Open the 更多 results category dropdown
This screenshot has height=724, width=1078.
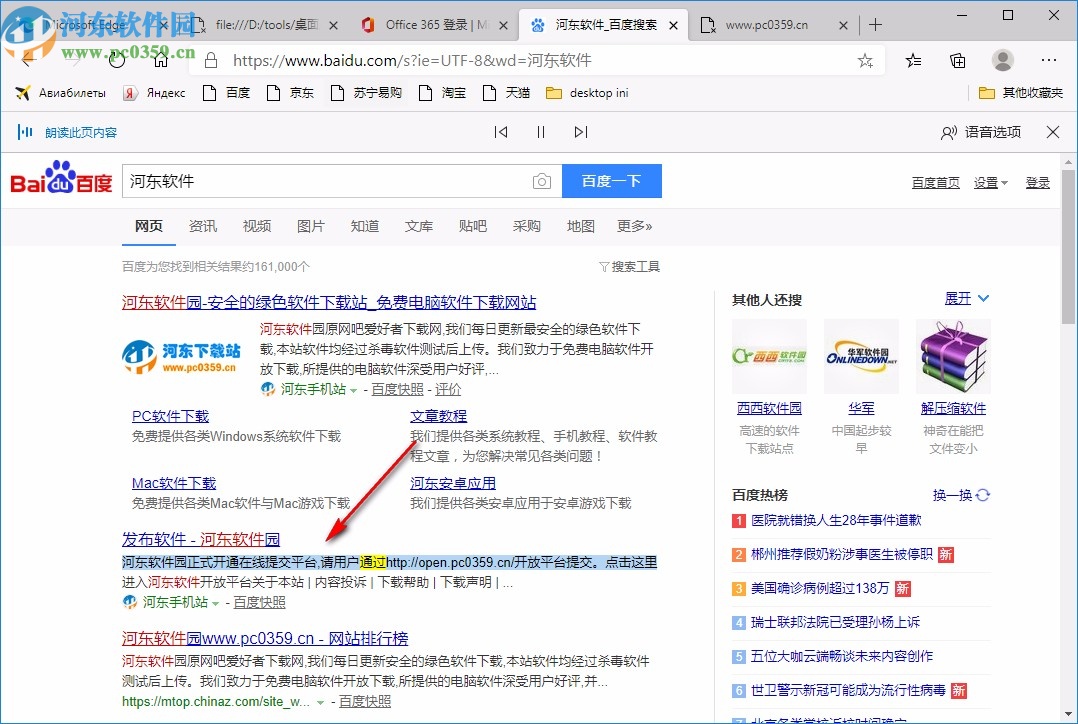633,226
